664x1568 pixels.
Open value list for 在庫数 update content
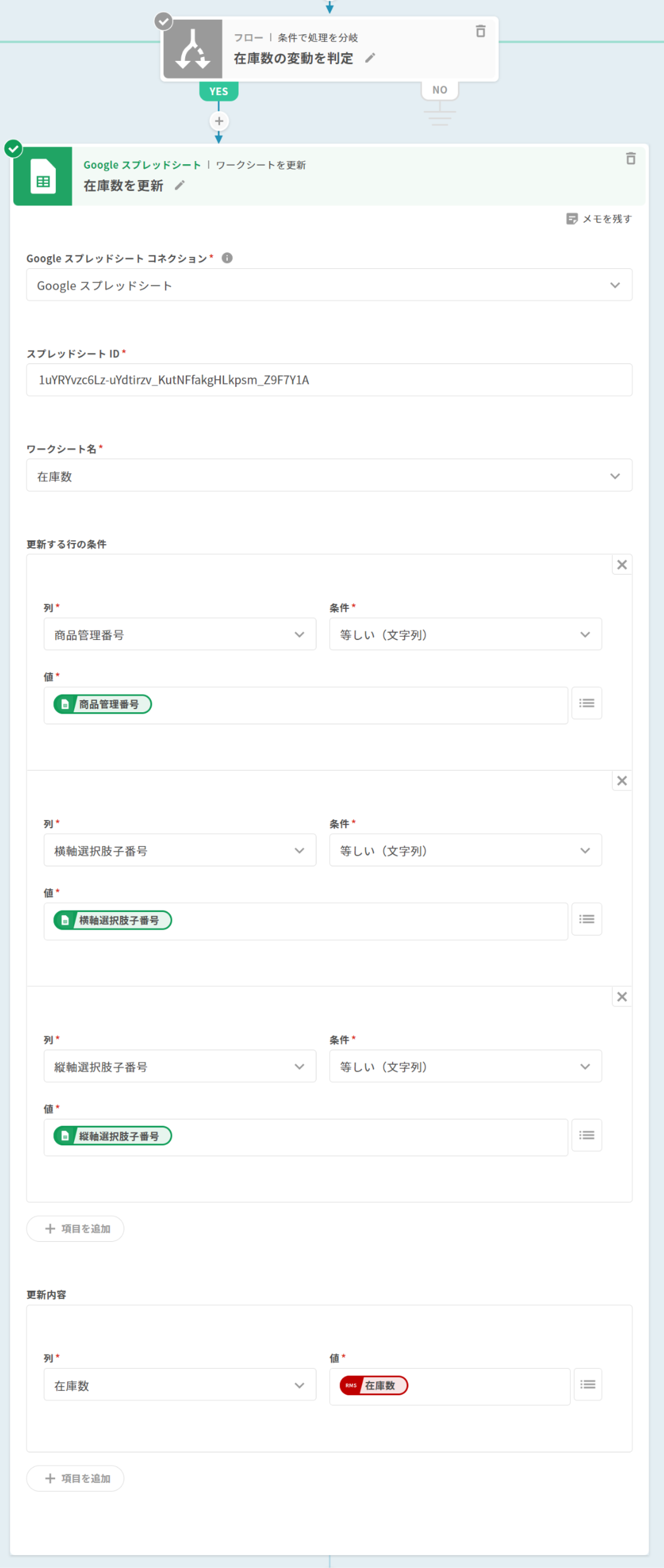point(587,1384)
